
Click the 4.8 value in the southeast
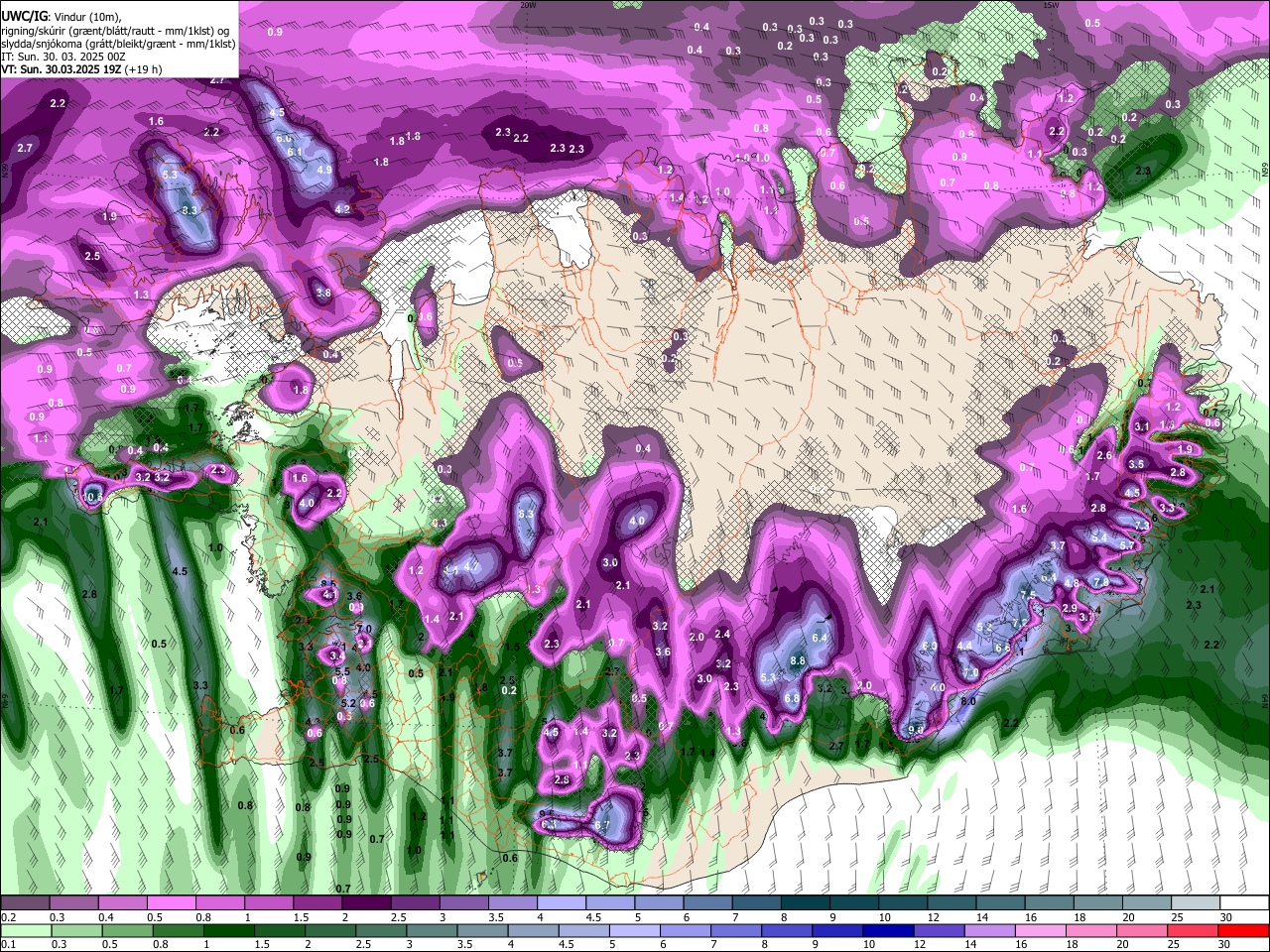(1072, 583)
